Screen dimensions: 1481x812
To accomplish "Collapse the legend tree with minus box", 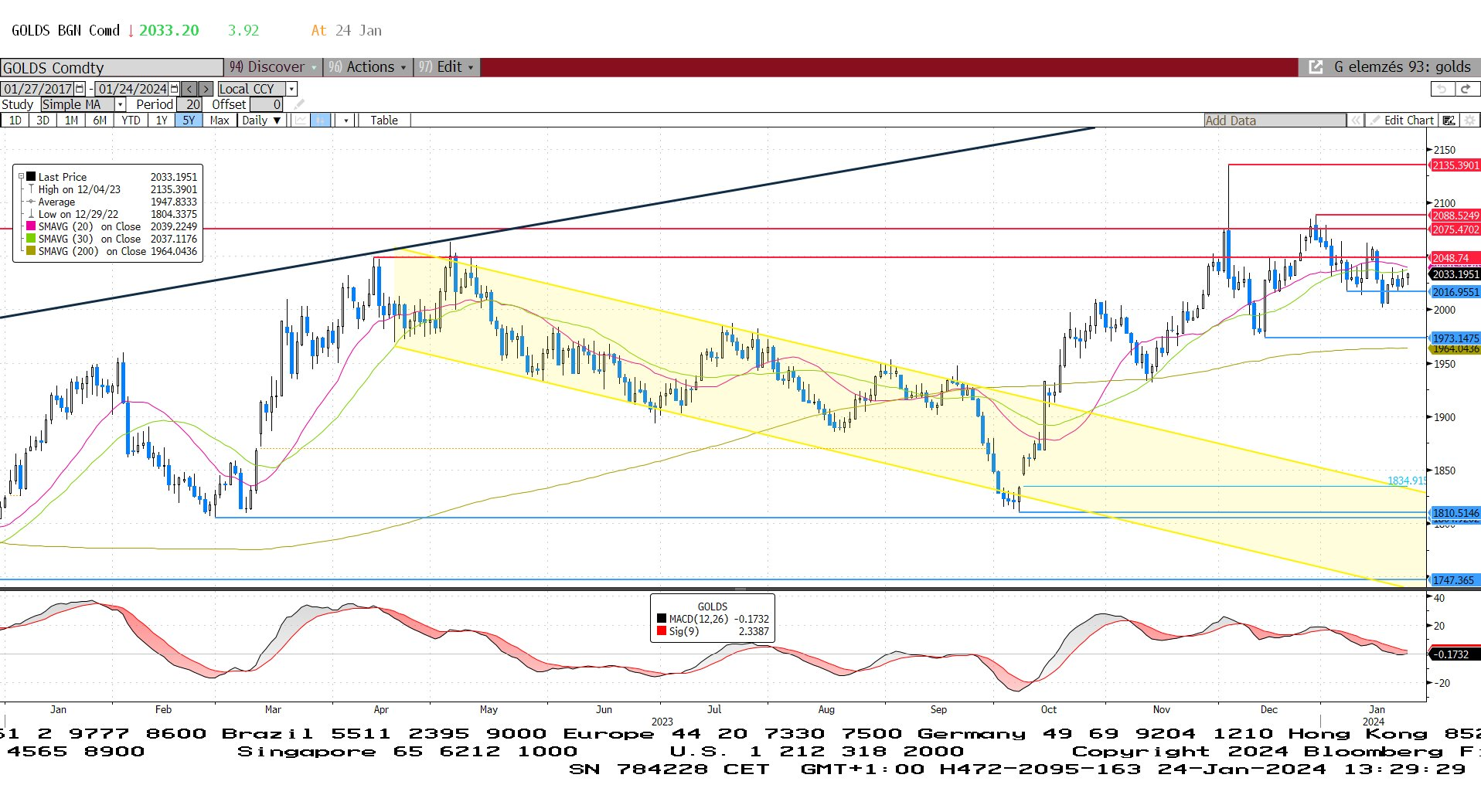I will 21,177.
